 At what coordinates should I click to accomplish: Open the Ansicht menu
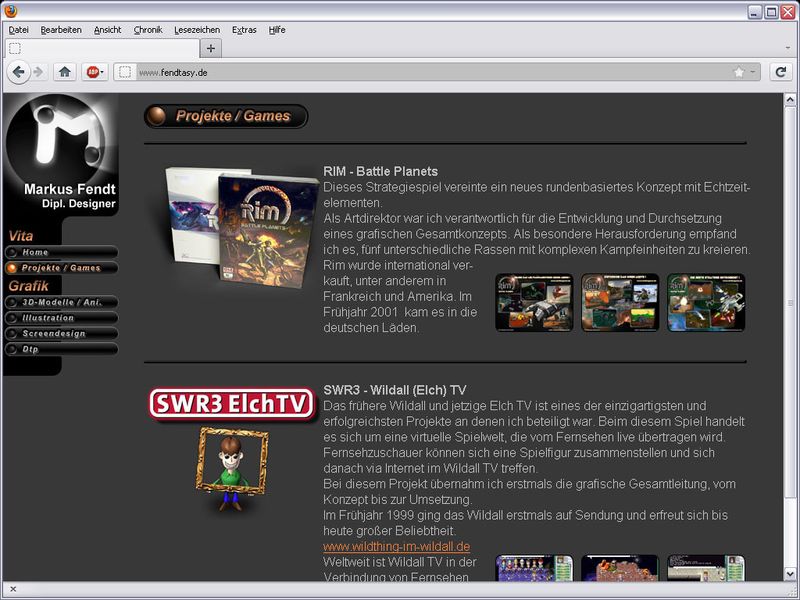(x=108, y=30)
